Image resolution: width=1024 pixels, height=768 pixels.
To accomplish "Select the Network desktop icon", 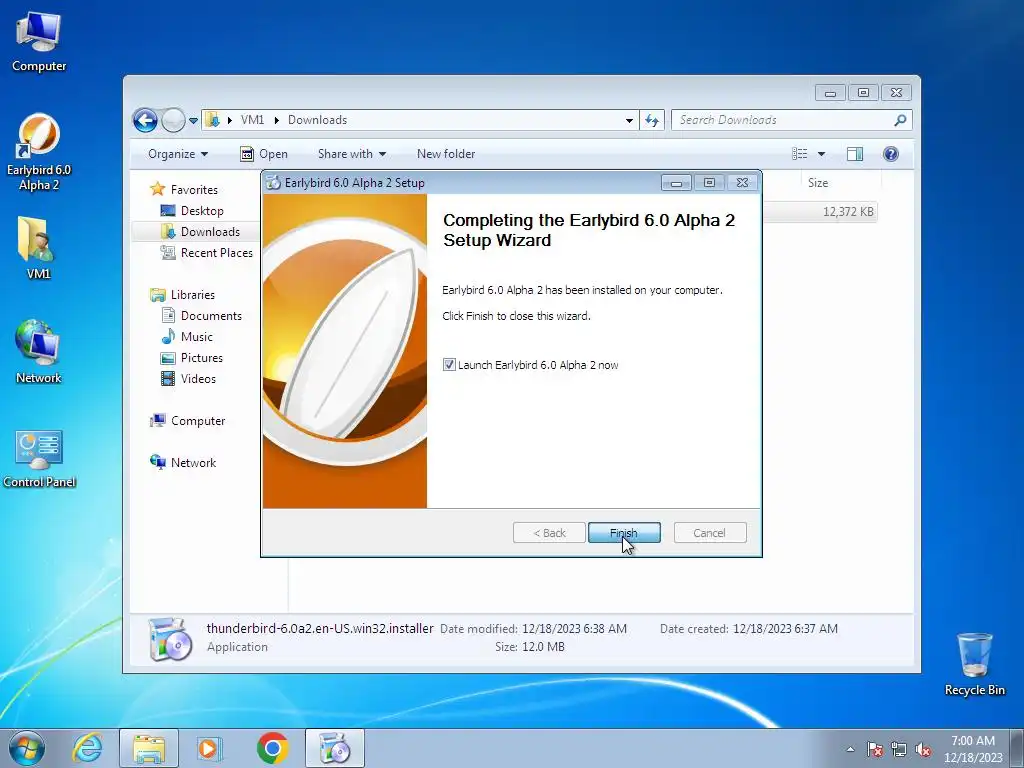I will pyautogui.click(x=39, y=351).
